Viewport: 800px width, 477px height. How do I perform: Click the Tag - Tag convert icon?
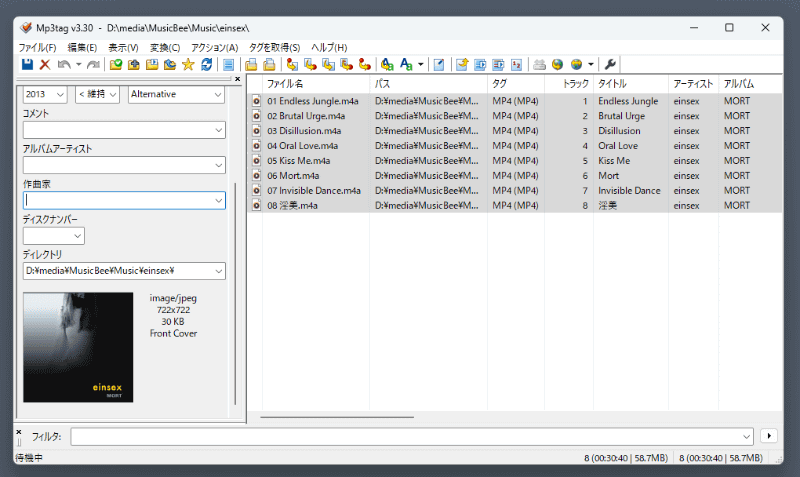click(x=364, y=64)
